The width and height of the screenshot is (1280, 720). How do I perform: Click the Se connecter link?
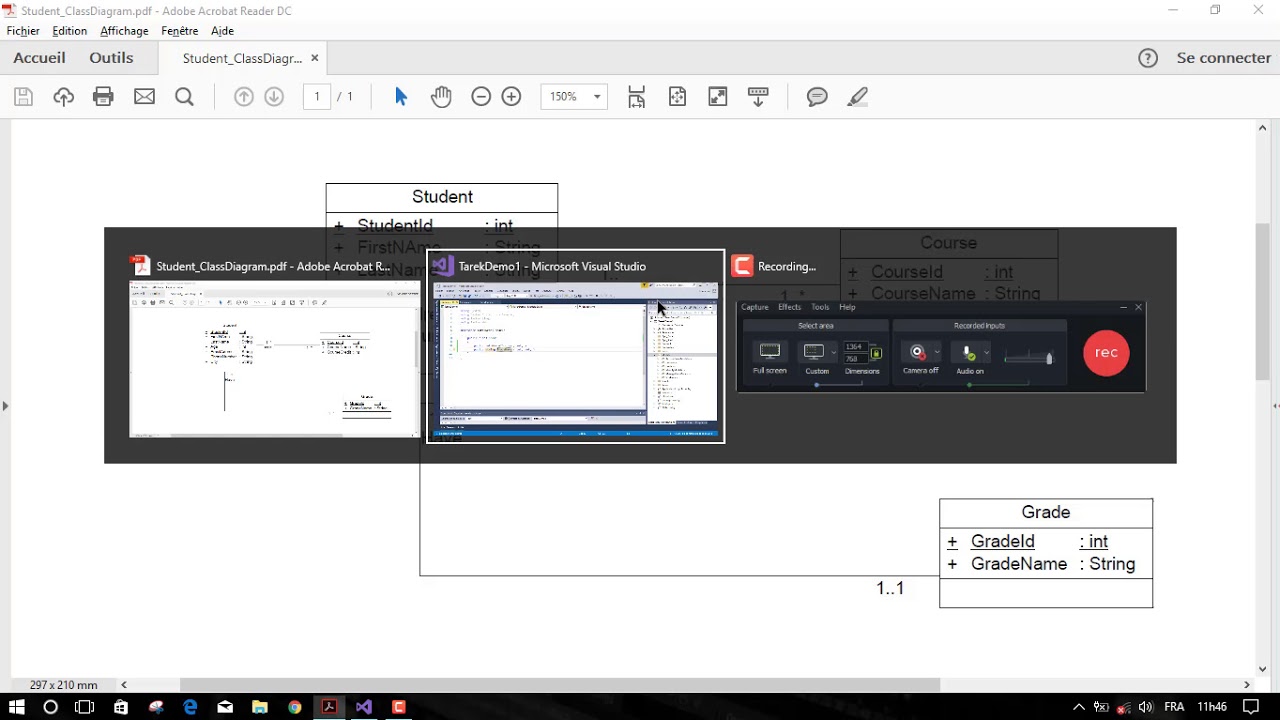point(1224,58)
